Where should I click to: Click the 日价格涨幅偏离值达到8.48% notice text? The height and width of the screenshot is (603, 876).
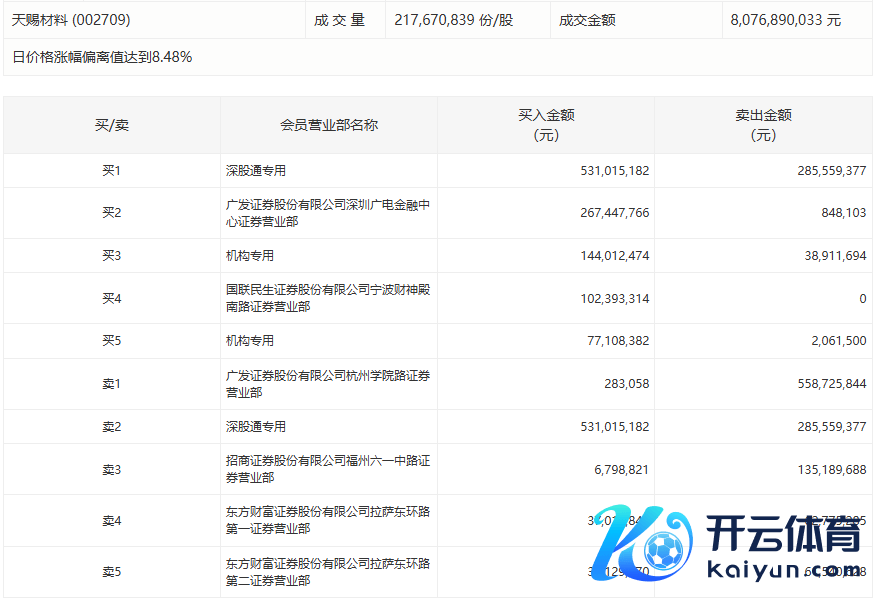coord(102,57)
